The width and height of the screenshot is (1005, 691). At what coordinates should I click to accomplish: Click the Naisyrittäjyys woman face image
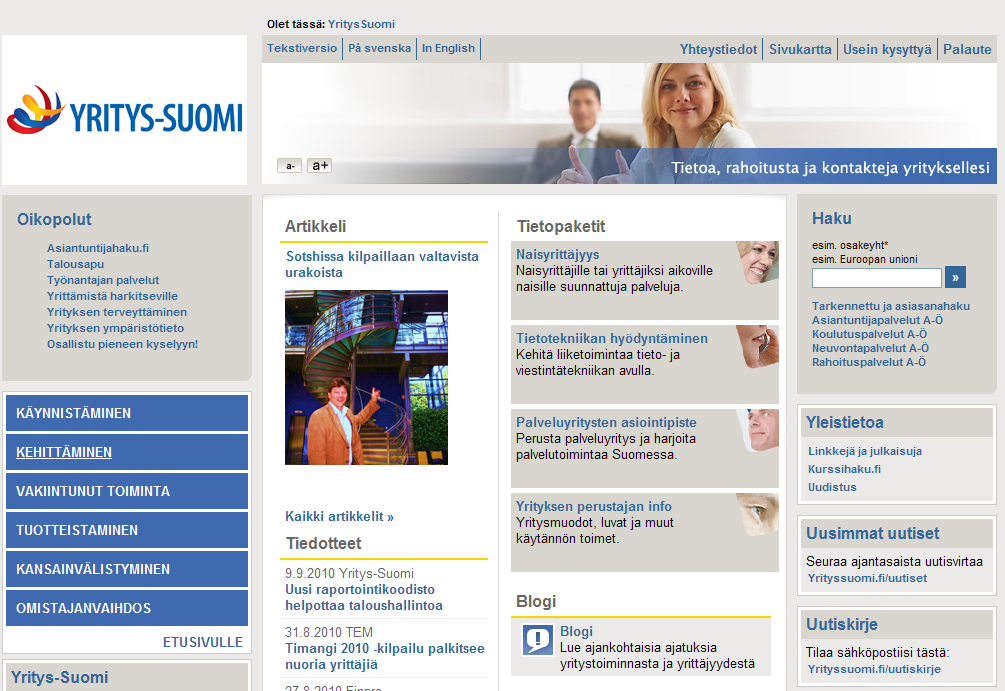click(758, 262)
